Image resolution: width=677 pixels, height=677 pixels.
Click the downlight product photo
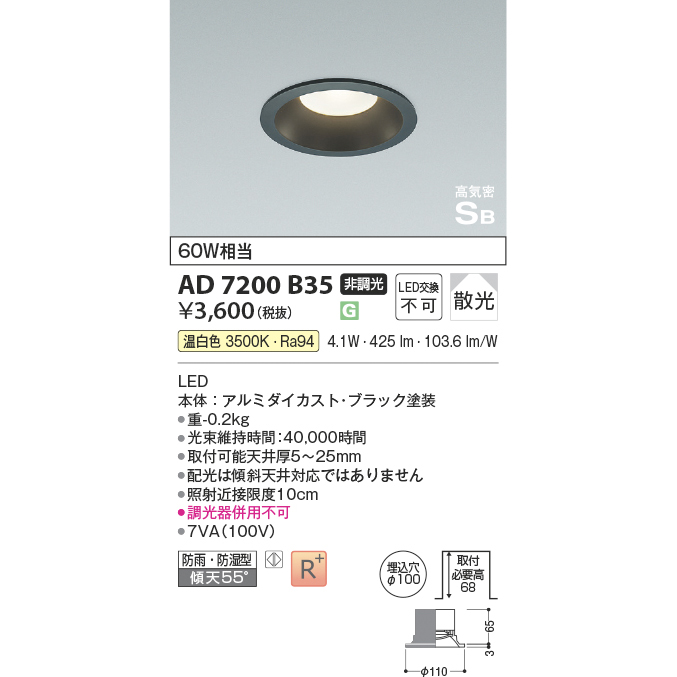click(x=338, y=117)
